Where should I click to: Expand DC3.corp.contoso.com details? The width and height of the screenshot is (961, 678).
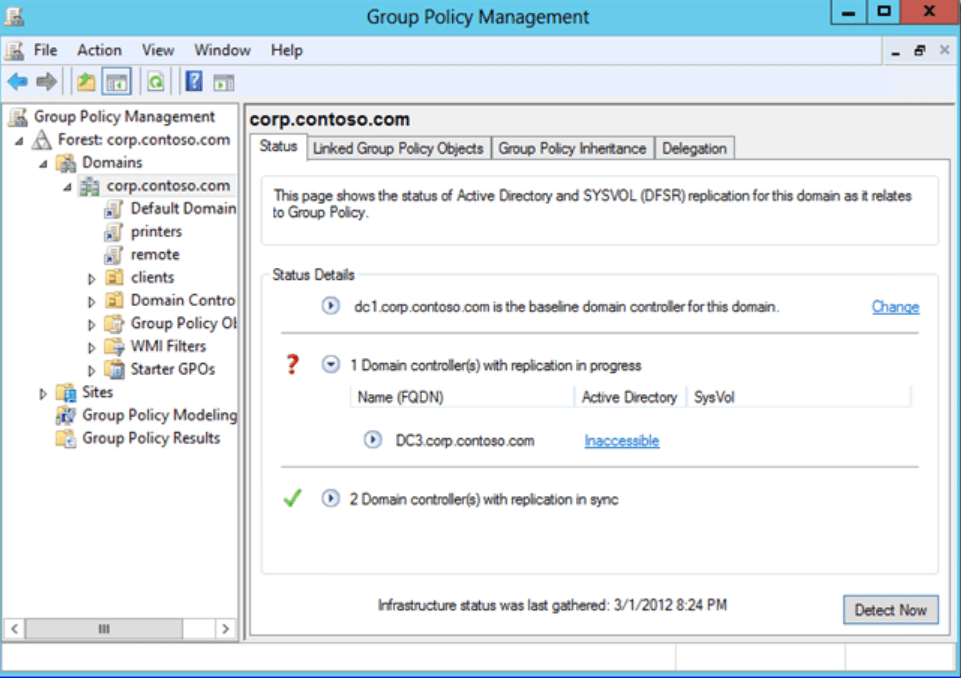[x=373, y=440]
